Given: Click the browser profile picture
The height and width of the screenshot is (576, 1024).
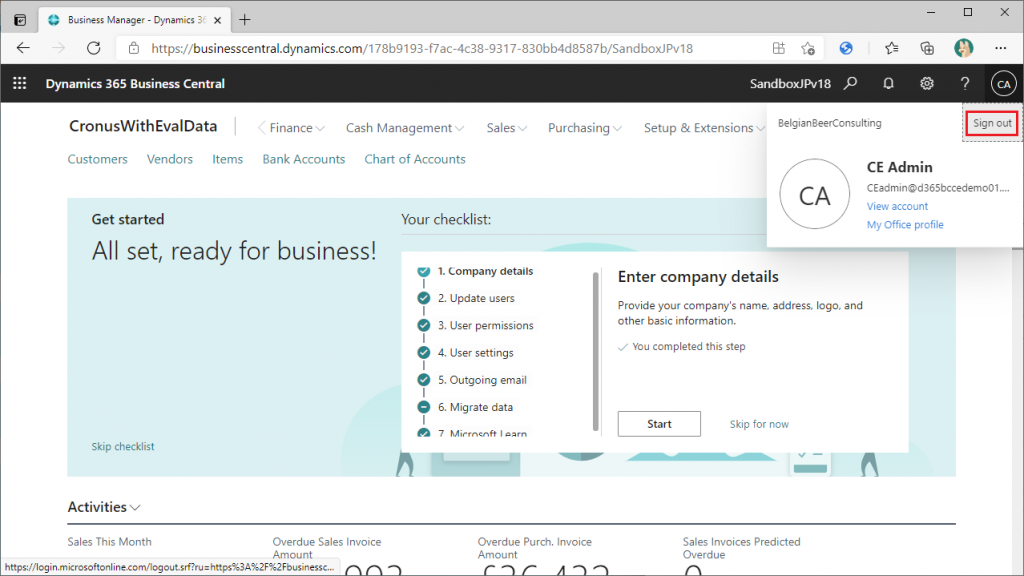Looking at the screenshot, I should tap(963, 48).
